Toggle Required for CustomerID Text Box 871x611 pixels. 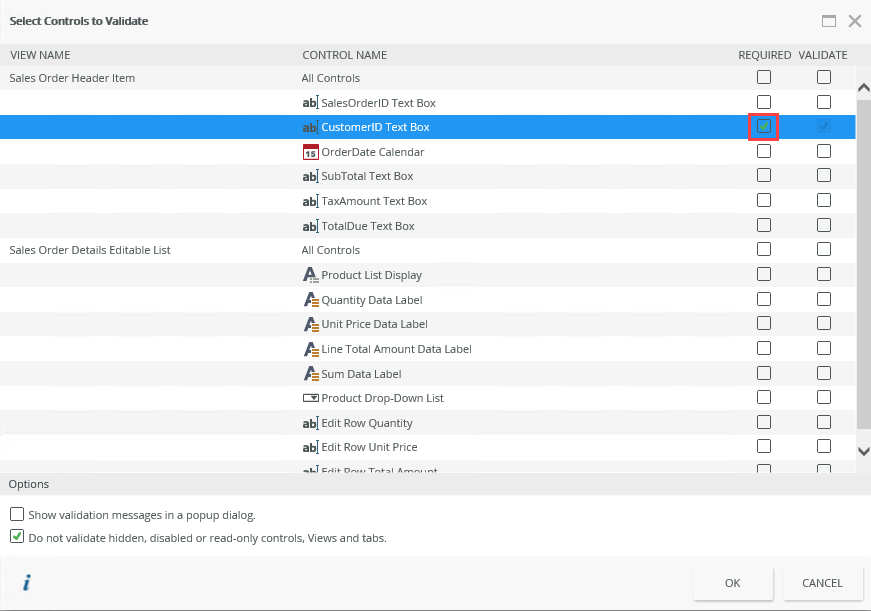click(x=764, y=127)
